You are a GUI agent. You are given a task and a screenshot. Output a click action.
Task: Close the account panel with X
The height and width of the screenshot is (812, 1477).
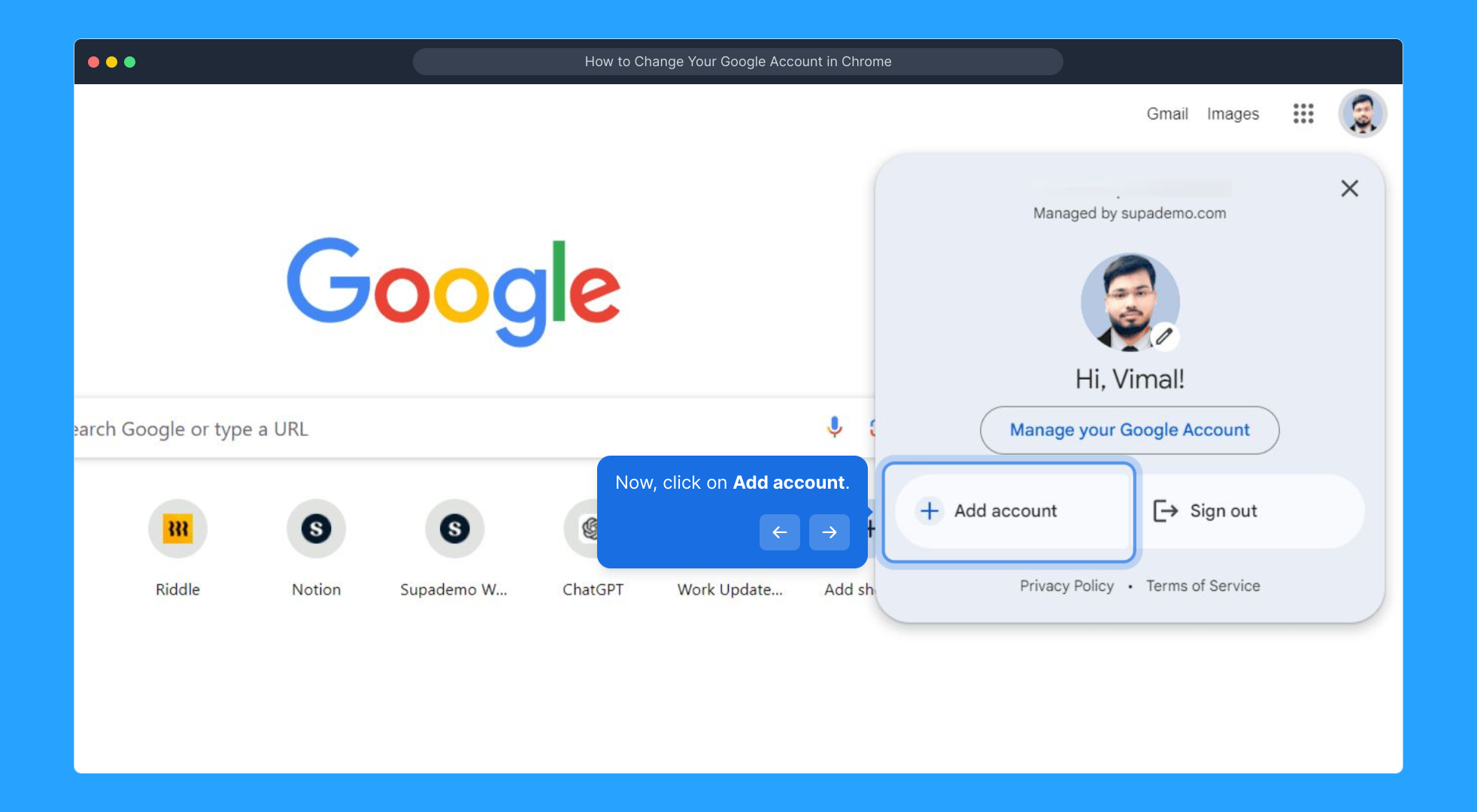pyautogui.click(x=1349, y=188)
